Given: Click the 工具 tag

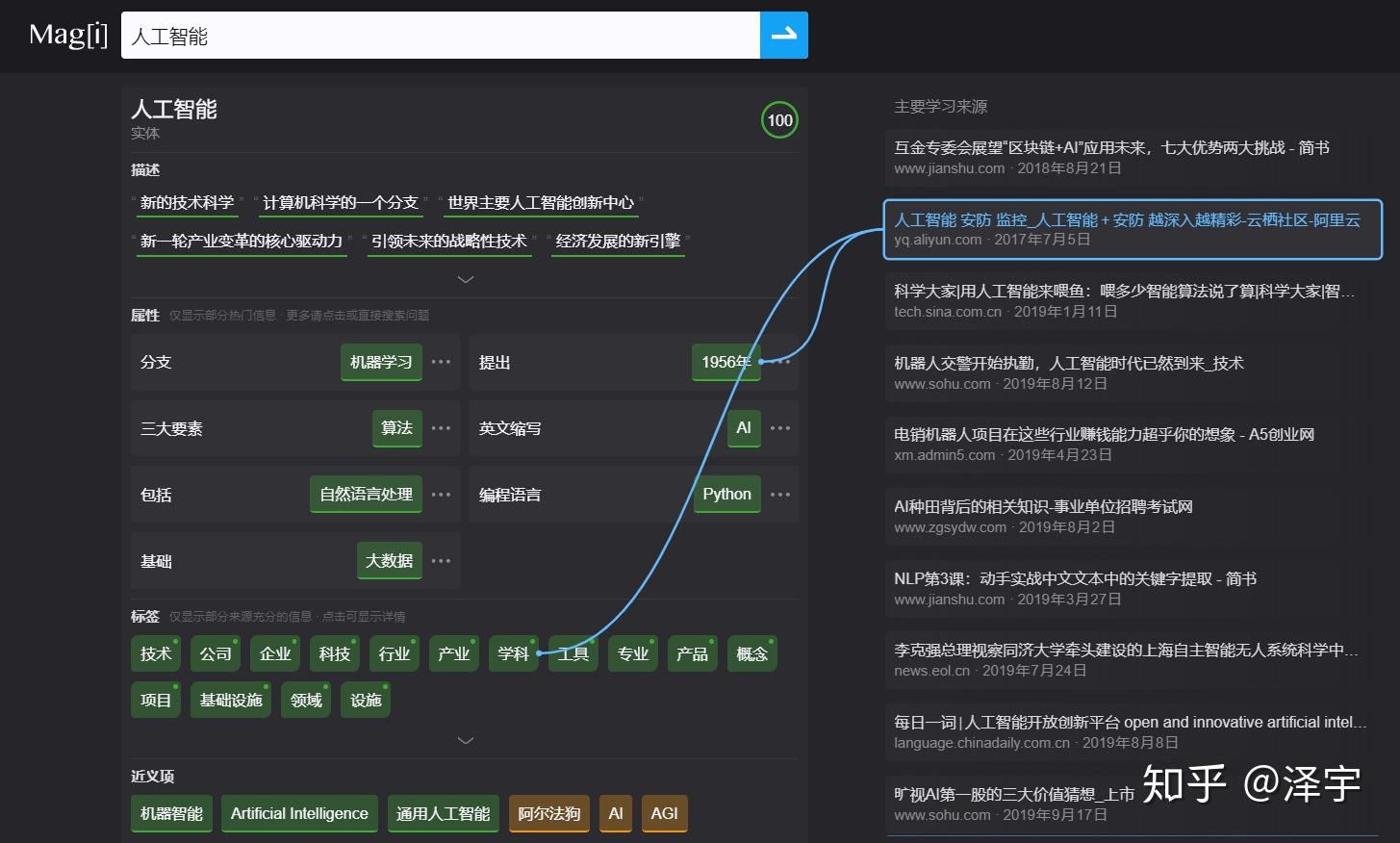Looking at the screenshot, I should coord(573,654).
